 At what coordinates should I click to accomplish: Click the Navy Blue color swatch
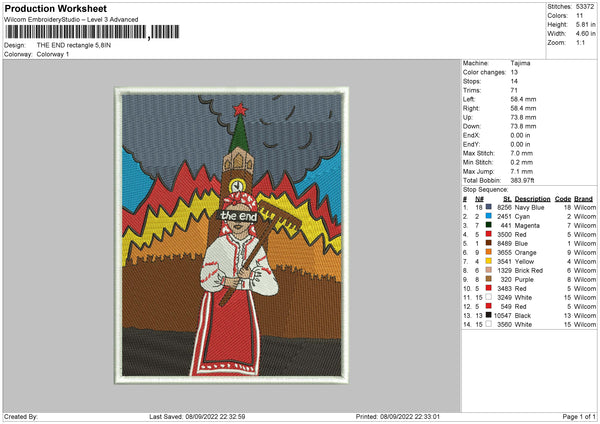pyautogui.click(x=488, y=206)
